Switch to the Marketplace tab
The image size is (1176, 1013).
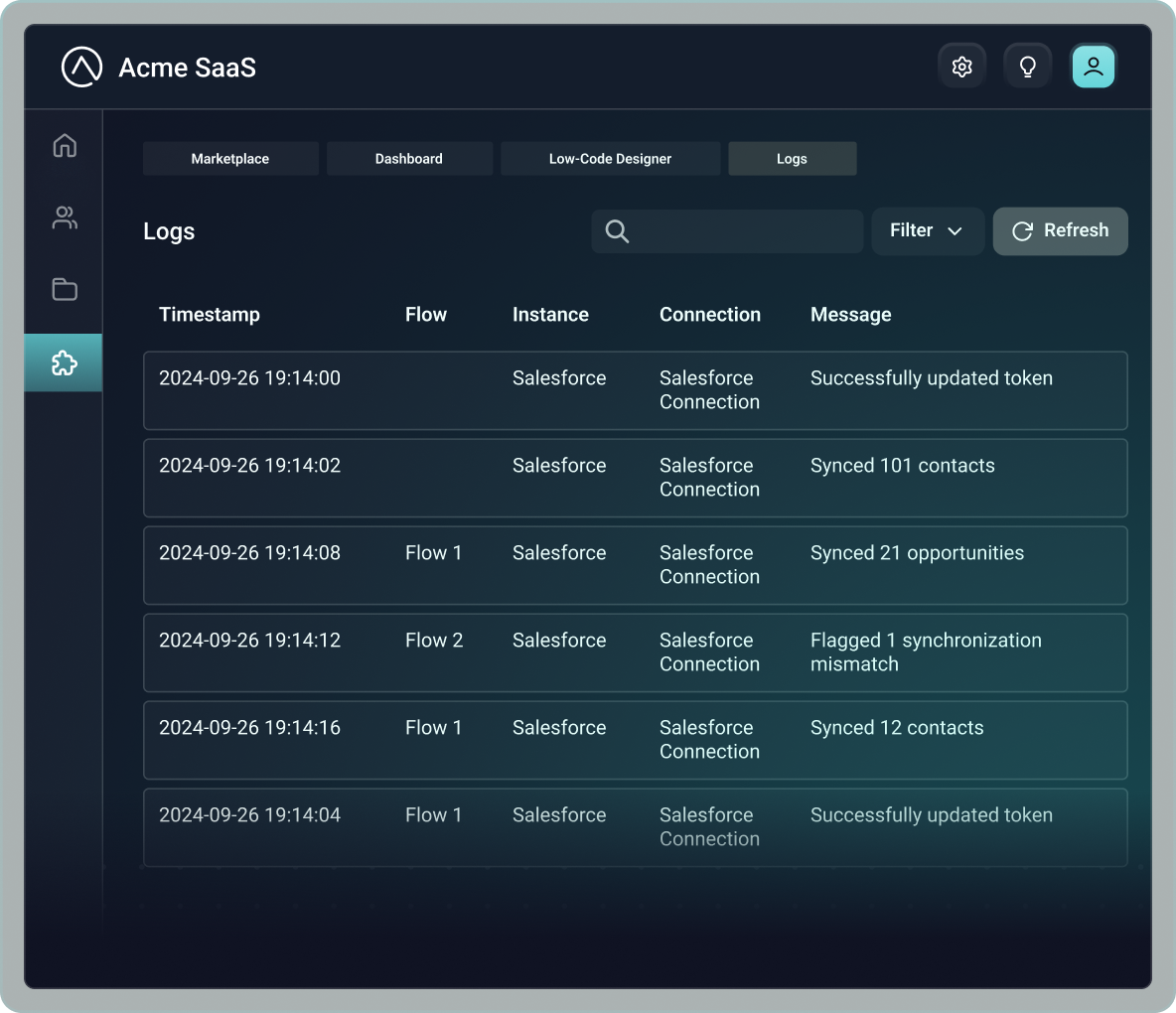(230, 158)
